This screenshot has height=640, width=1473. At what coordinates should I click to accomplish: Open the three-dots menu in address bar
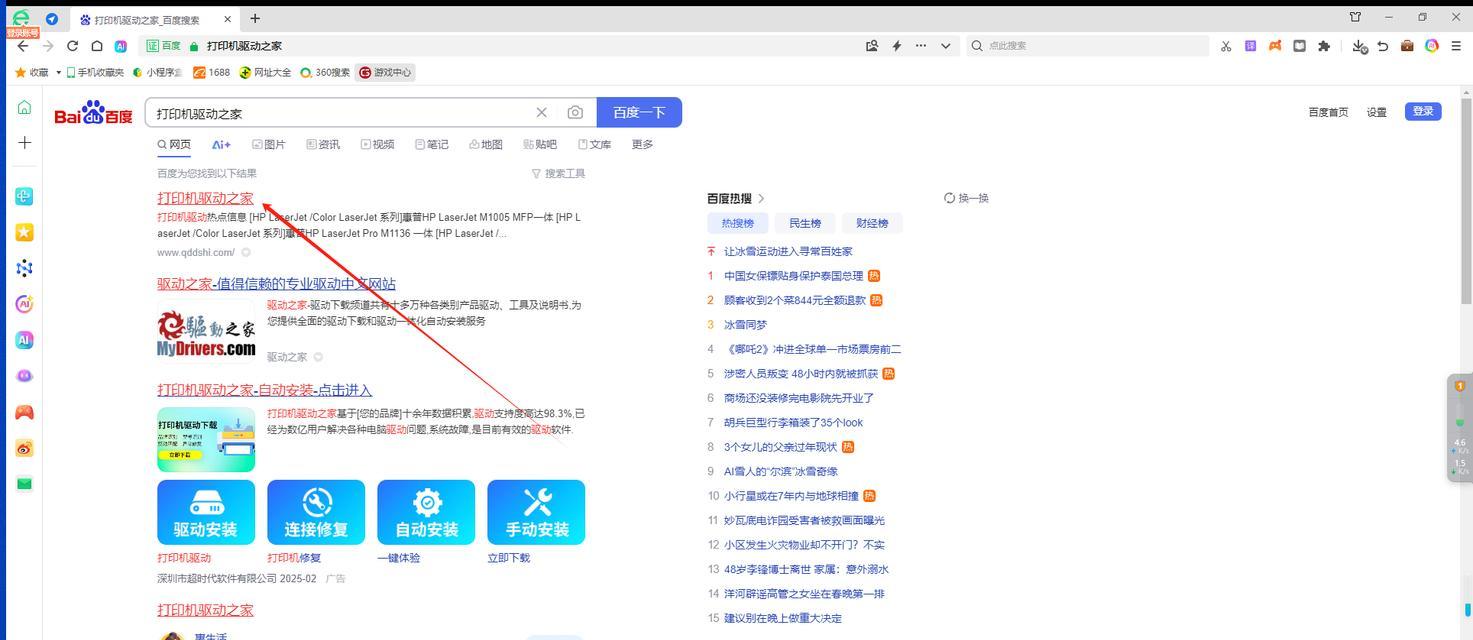click(921, 46)
